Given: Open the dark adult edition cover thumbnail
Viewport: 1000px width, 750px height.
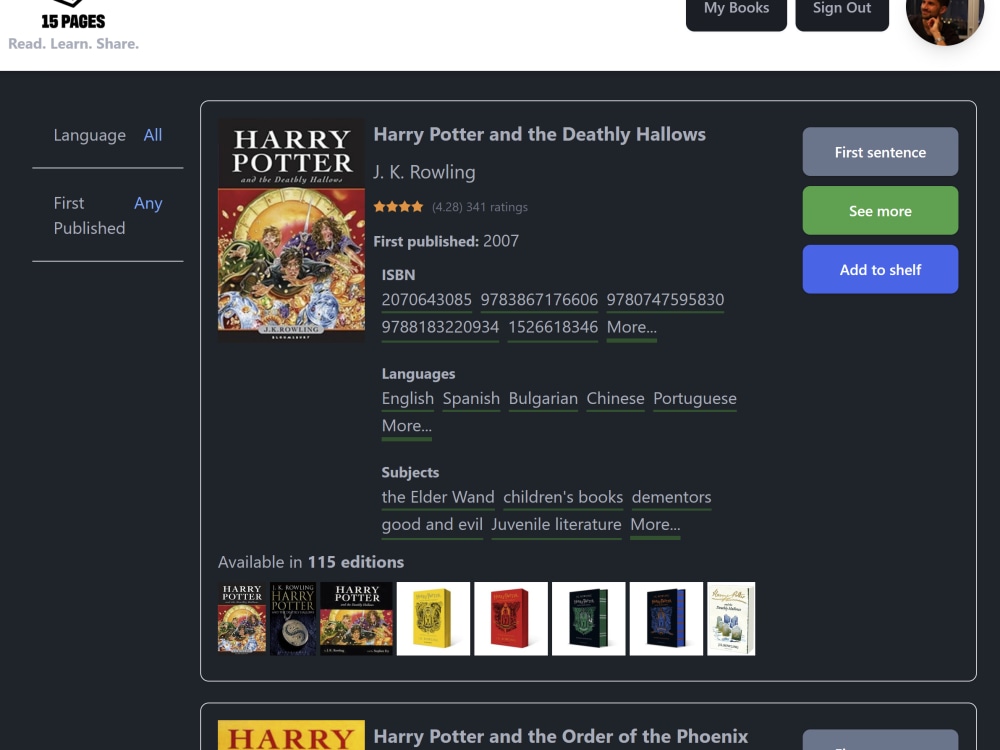Looking at the screenshot, I should pos(293,619).
